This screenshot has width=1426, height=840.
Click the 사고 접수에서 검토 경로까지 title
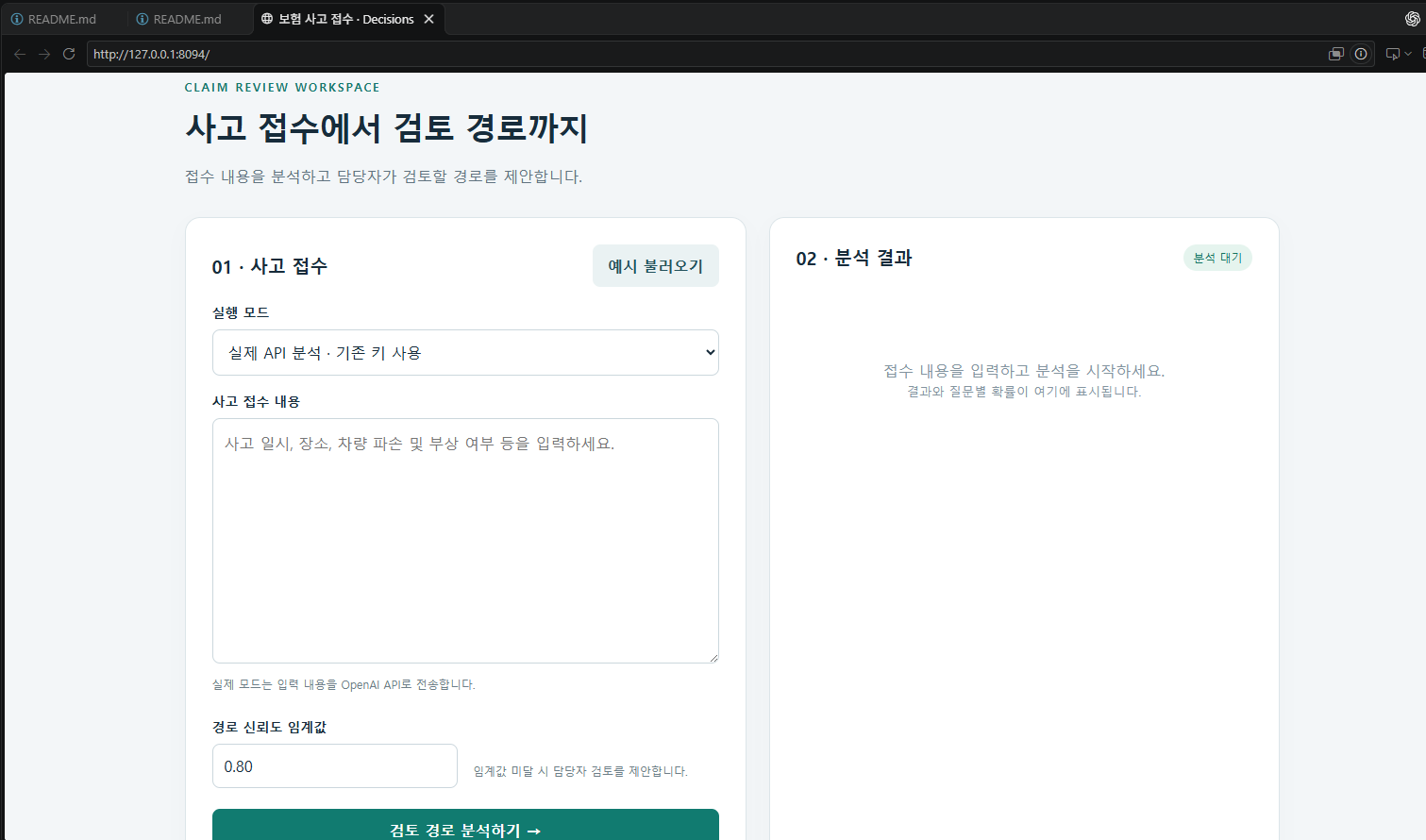(x=387, y=128)
